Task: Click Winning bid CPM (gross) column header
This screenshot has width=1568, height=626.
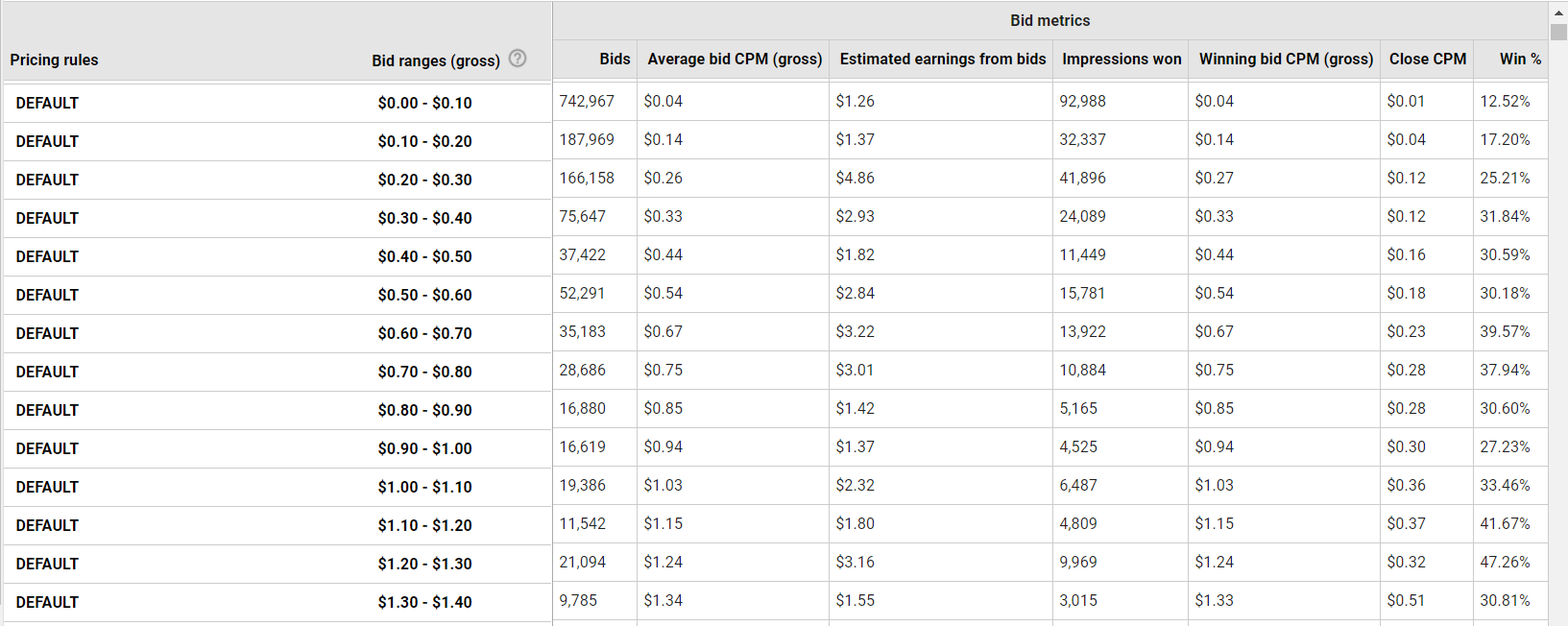Action: click(1286, 59)
